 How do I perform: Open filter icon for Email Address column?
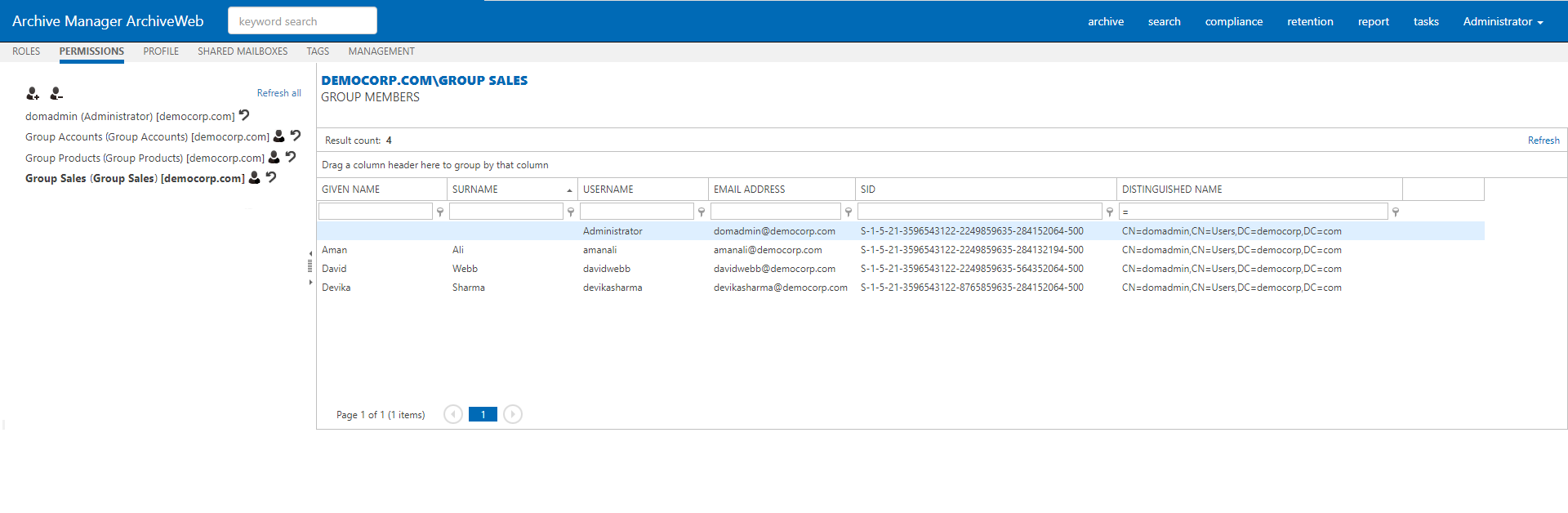(849, 212)
